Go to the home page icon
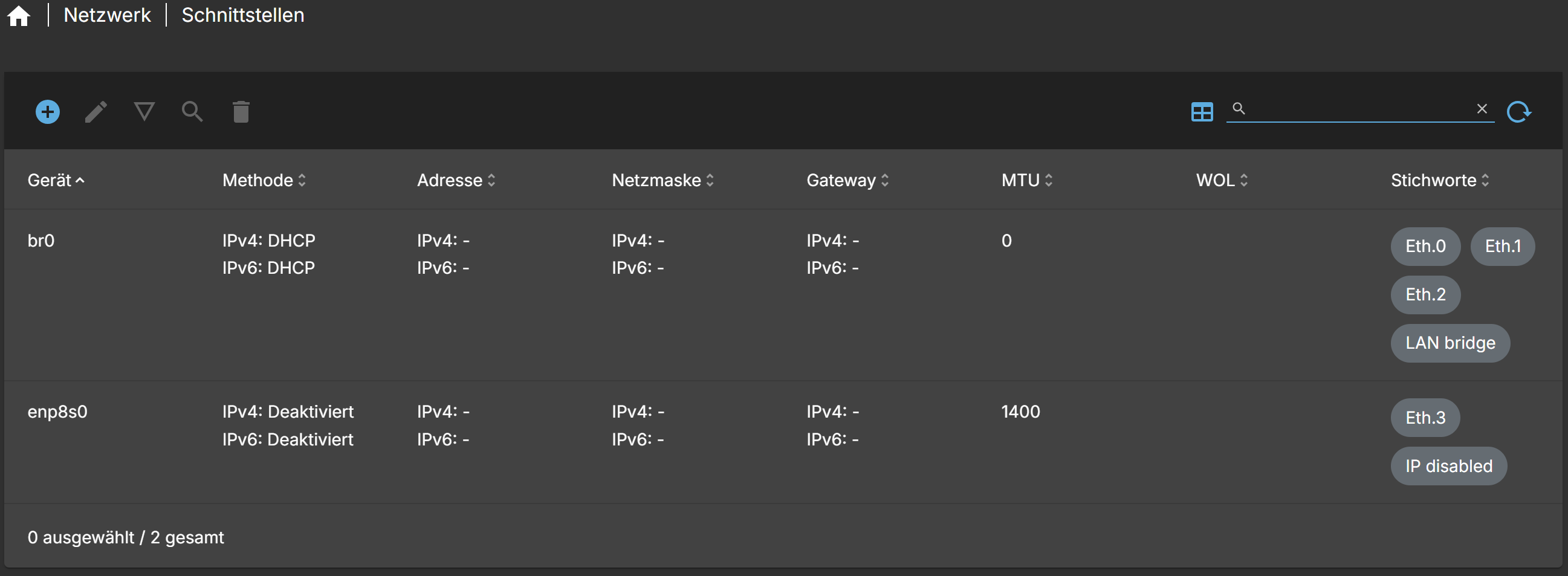 coord(19,16)
